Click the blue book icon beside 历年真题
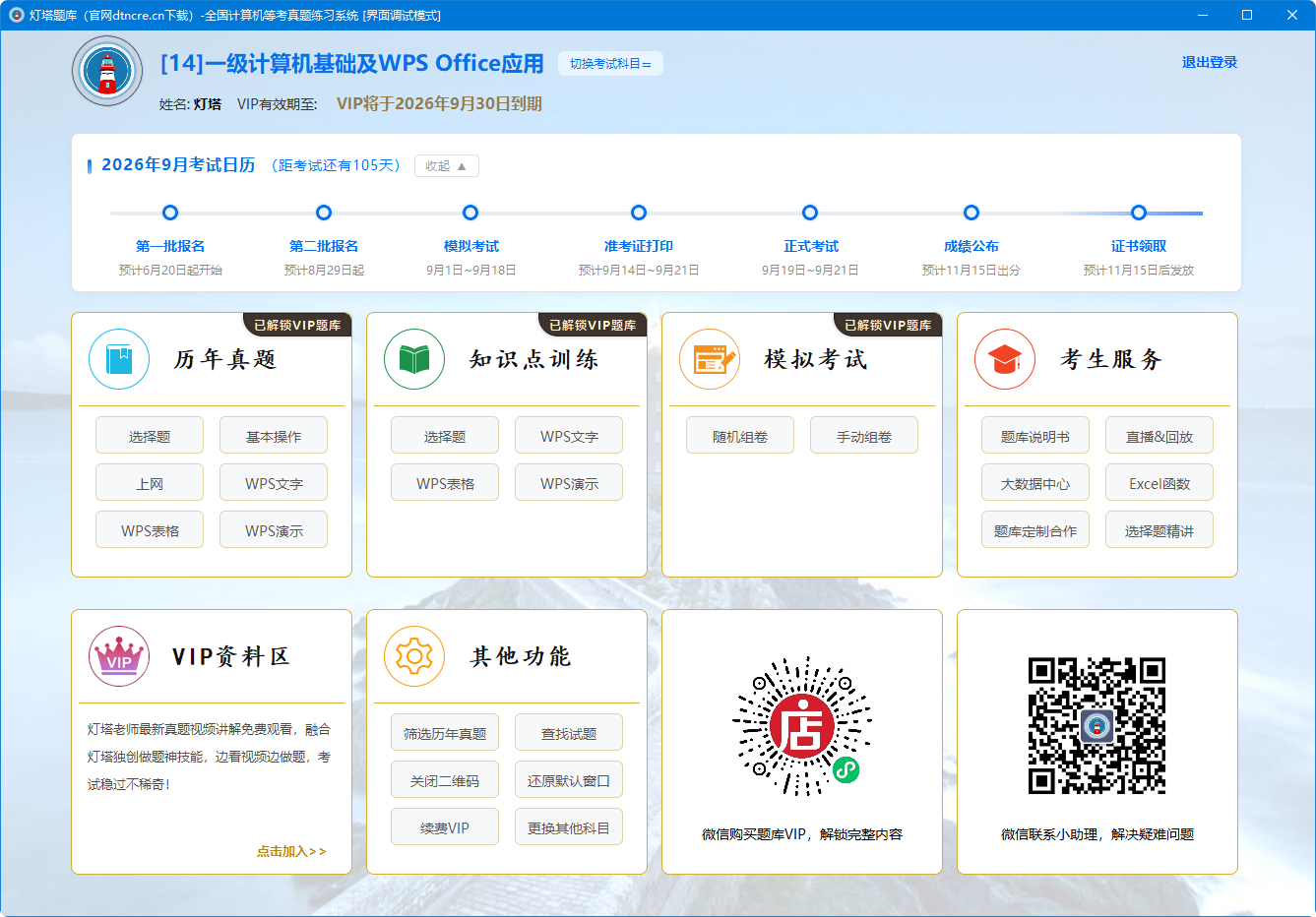This screenshot has width=1316, height=917. [119, 359]
